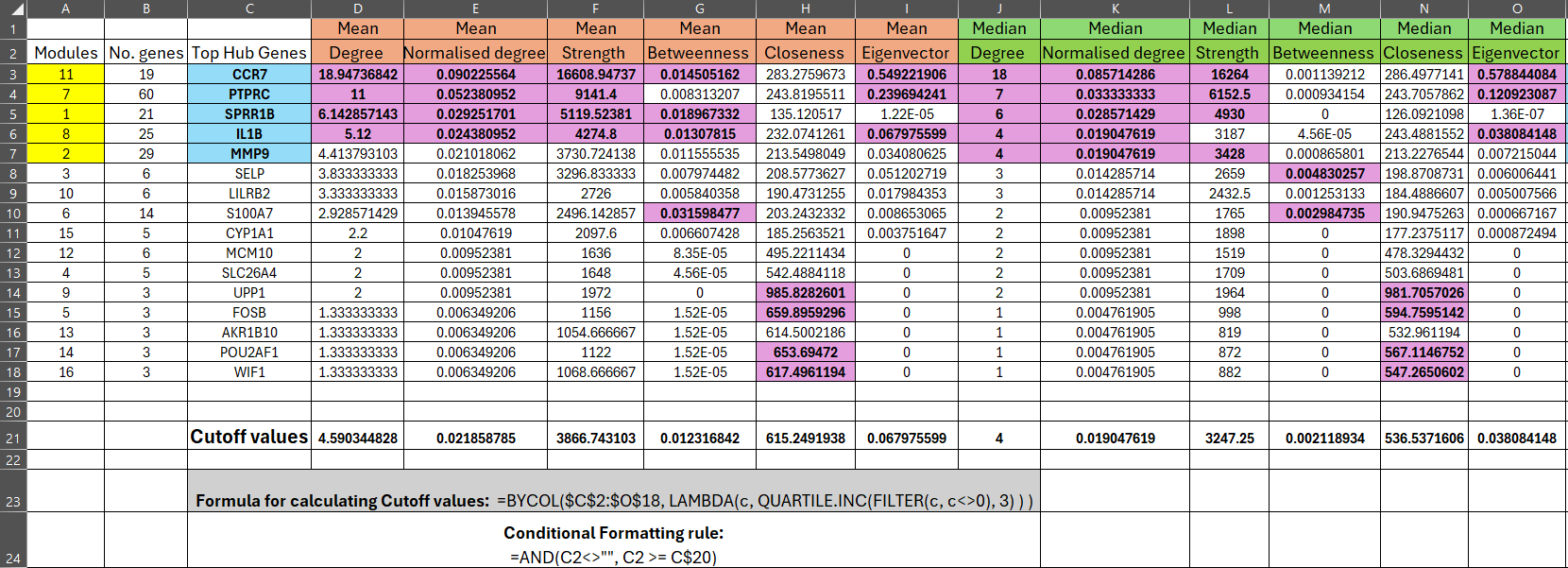Click the bold Cutoff values label cell
1568x568 pixels.
point(249,437)
